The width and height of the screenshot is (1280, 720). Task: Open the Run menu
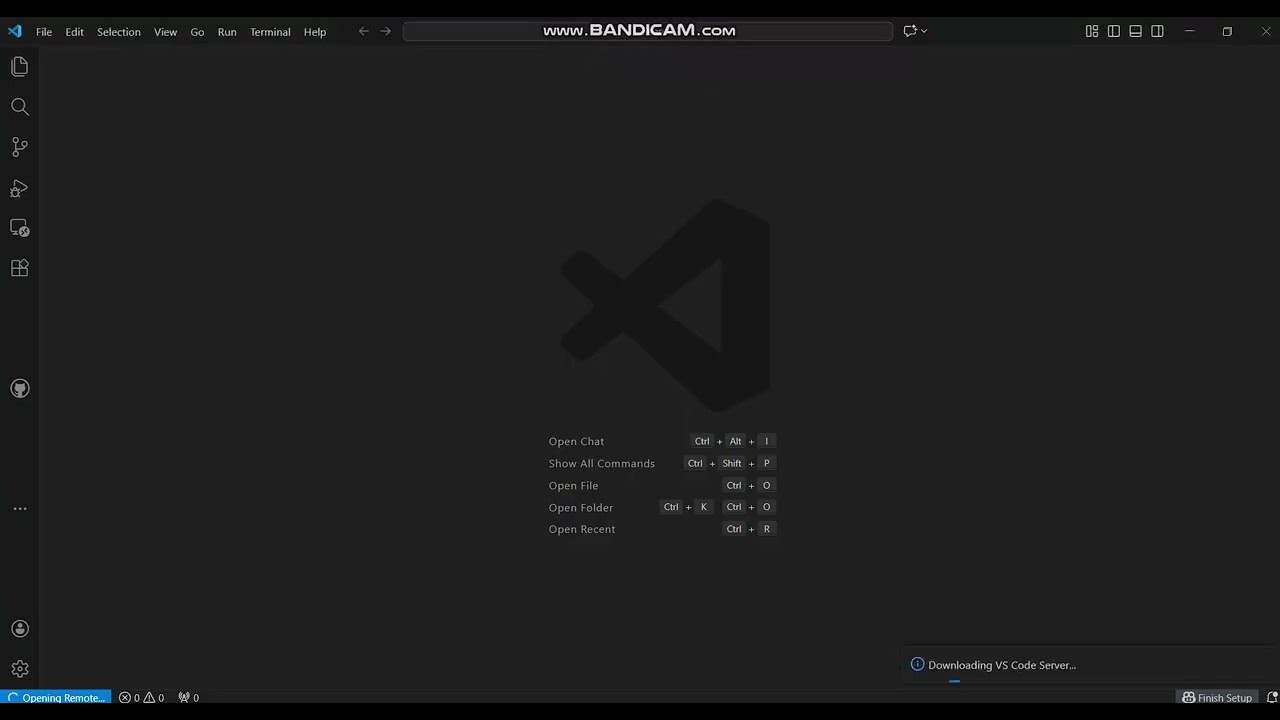click(227, 32)
